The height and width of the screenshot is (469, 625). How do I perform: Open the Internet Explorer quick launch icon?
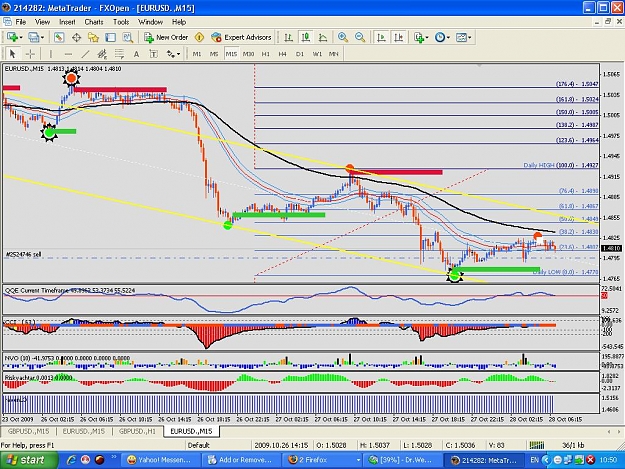click(72, 460)
